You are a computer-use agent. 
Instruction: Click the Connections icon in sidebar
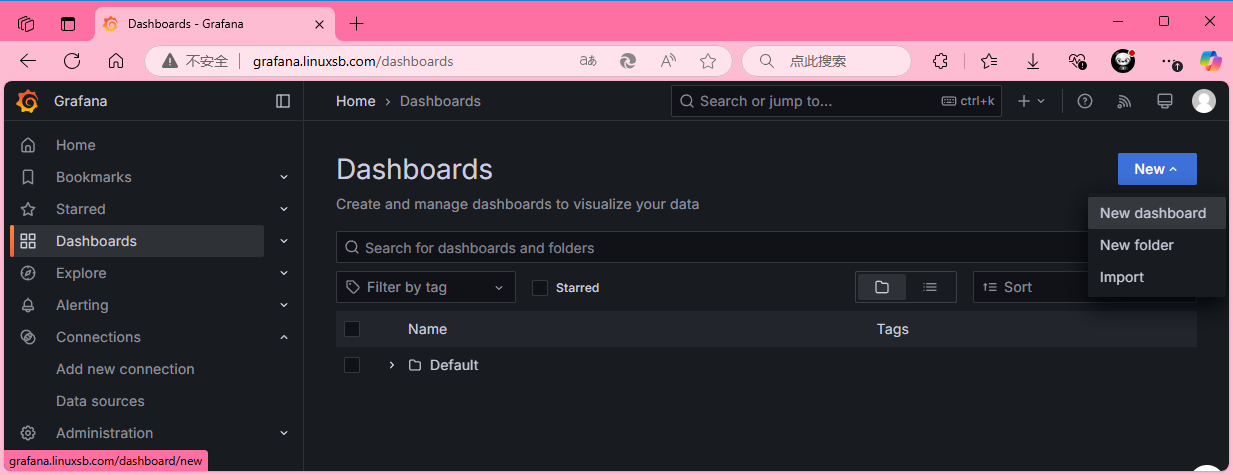coord(28,337)
